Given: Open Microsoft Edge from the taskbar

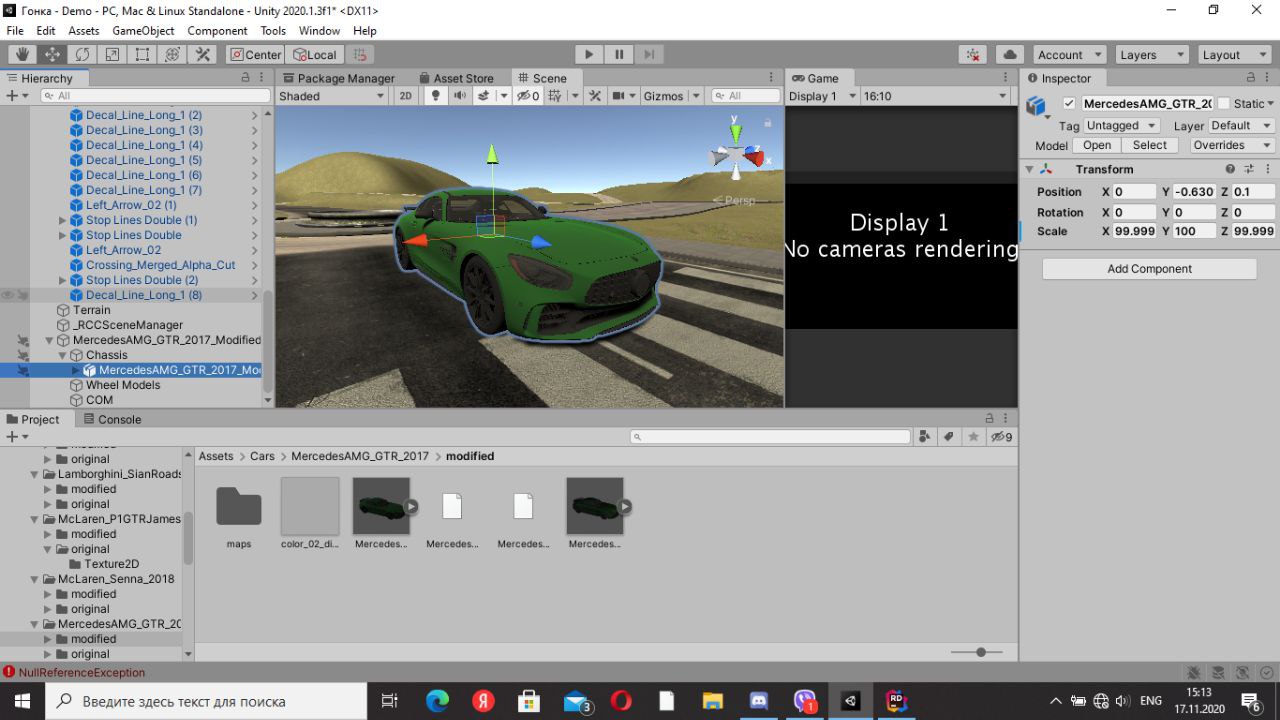Looking at the screenshot, I should click(437, 701).
